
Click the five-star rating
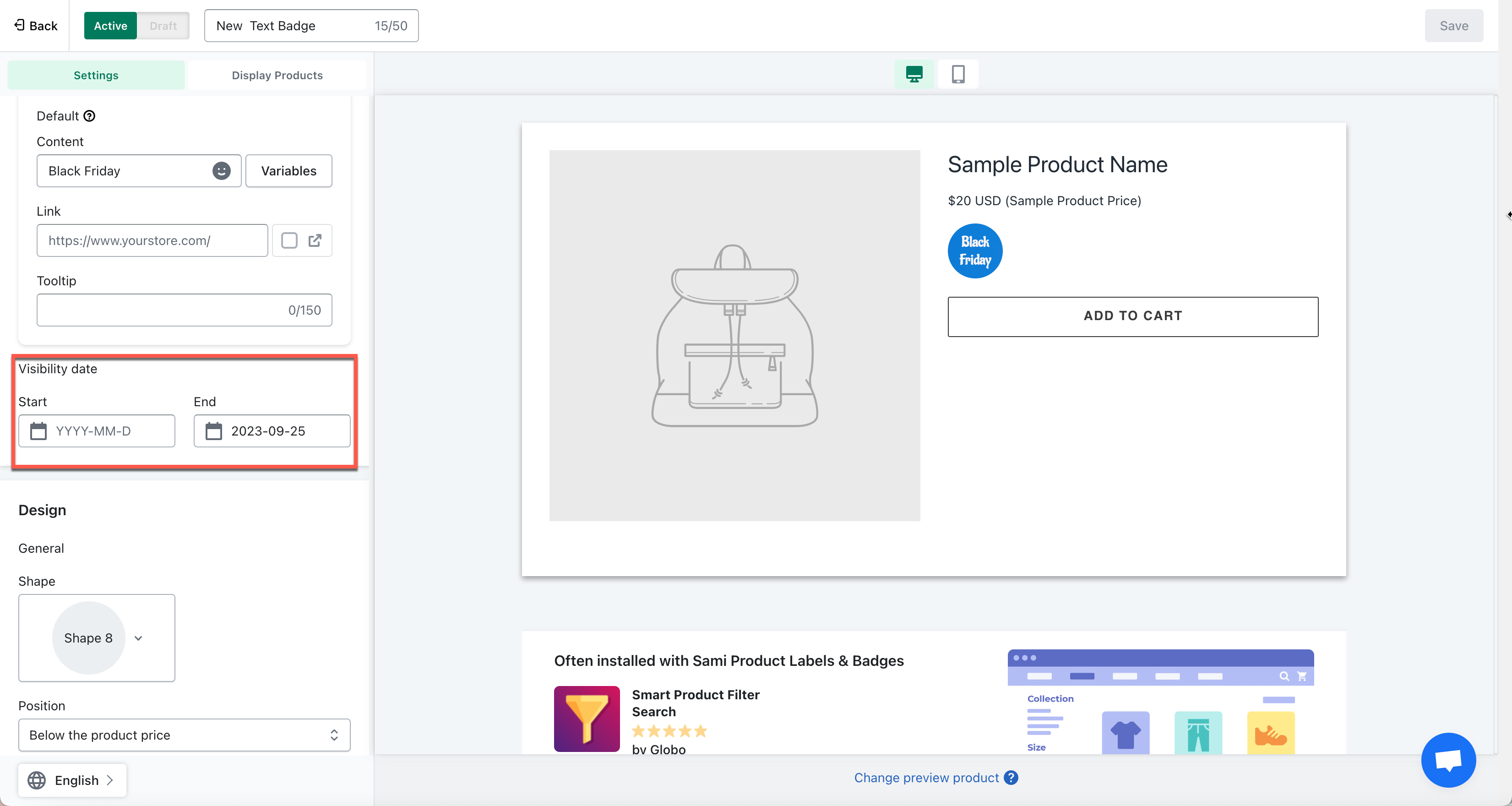669,731
